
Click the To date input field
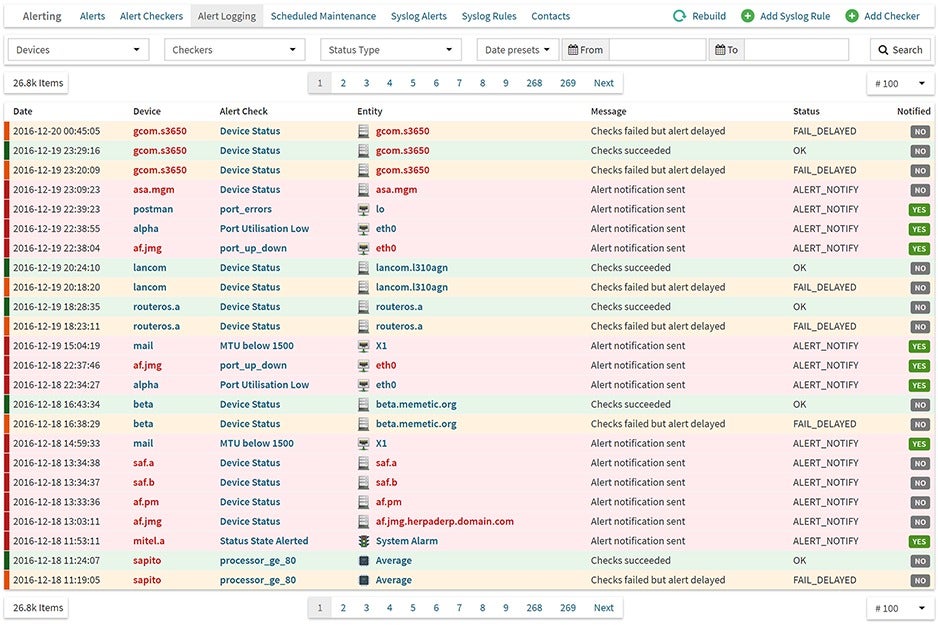(796, 50)
